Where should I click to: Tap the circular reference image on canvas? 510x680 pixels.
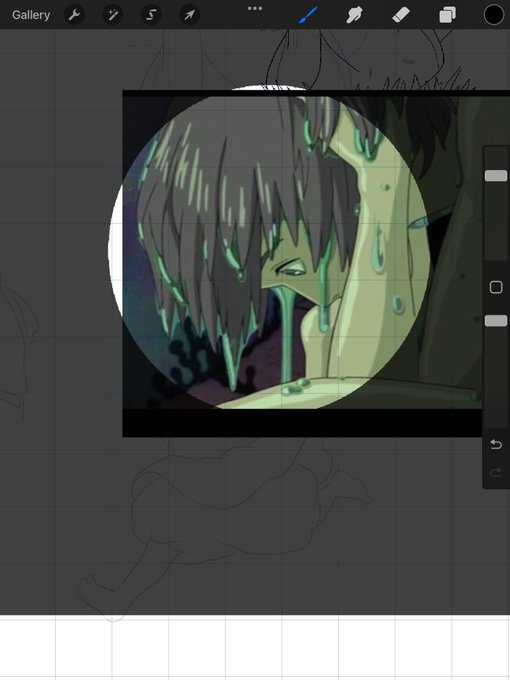pos(269,249)
